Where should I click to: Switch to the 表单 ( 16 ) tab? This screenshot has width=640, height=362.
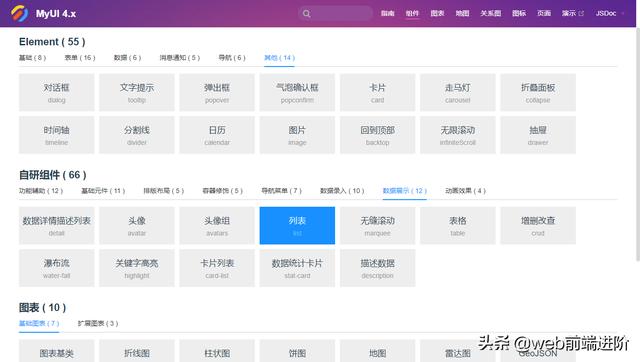[80, 58]
